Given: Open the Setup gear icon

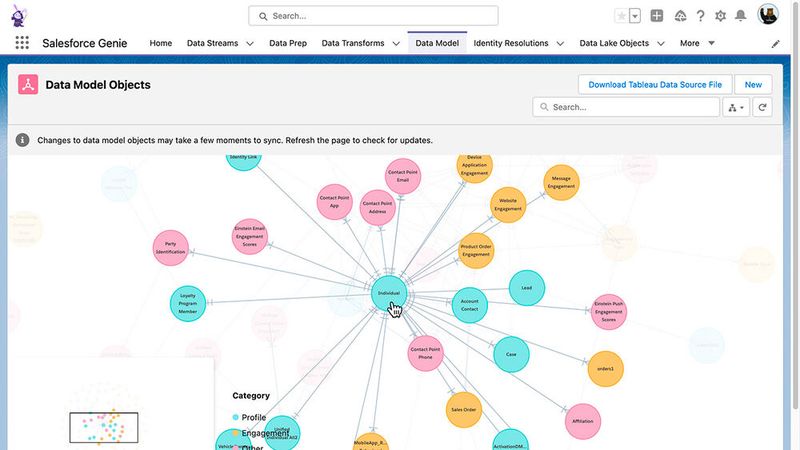Looking at the screenshot, I should point(720,16).
